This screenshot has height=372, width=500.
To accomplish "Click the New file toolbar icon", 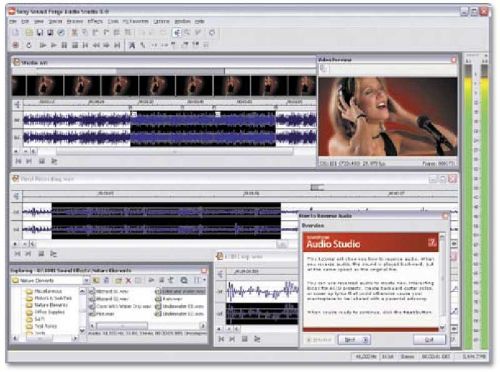I will pyautogui.click(x=16, y=33).
